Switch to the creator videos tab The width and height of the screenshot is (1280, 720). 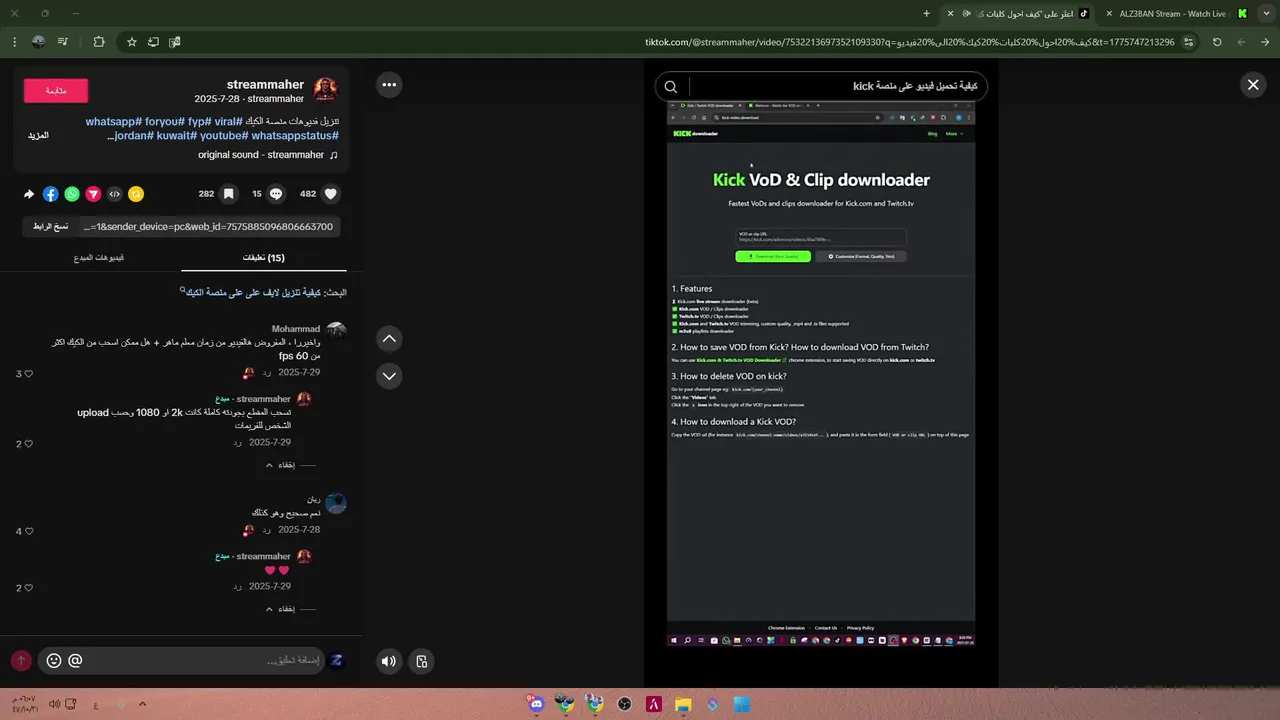99,258
